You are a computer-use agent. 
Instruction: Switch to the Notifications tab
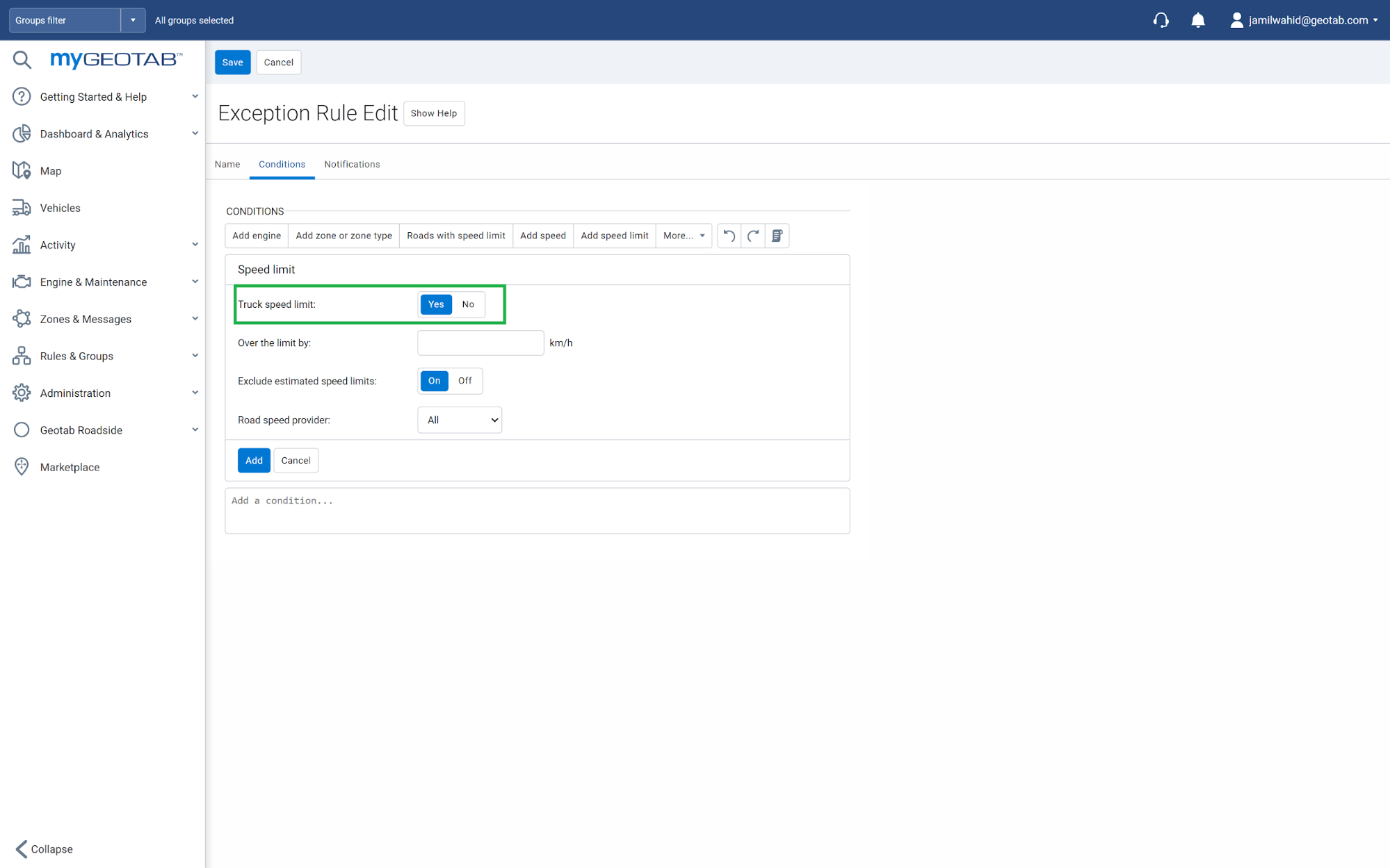[352, 164]
